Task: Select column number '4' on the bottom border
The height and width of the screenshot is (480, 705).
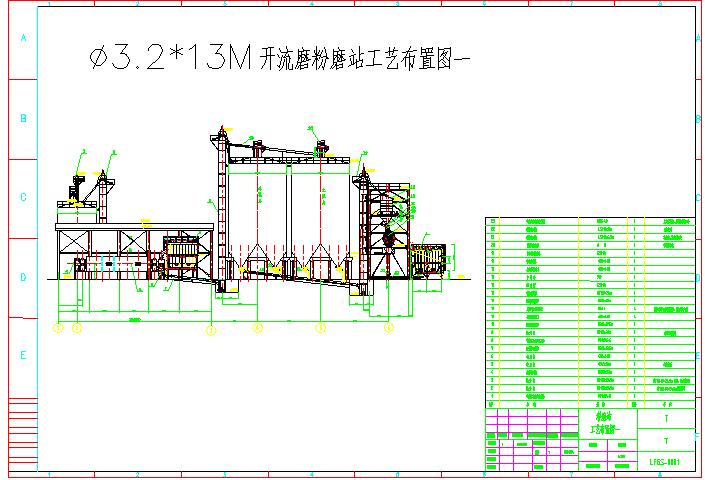Action: point(312,475)
